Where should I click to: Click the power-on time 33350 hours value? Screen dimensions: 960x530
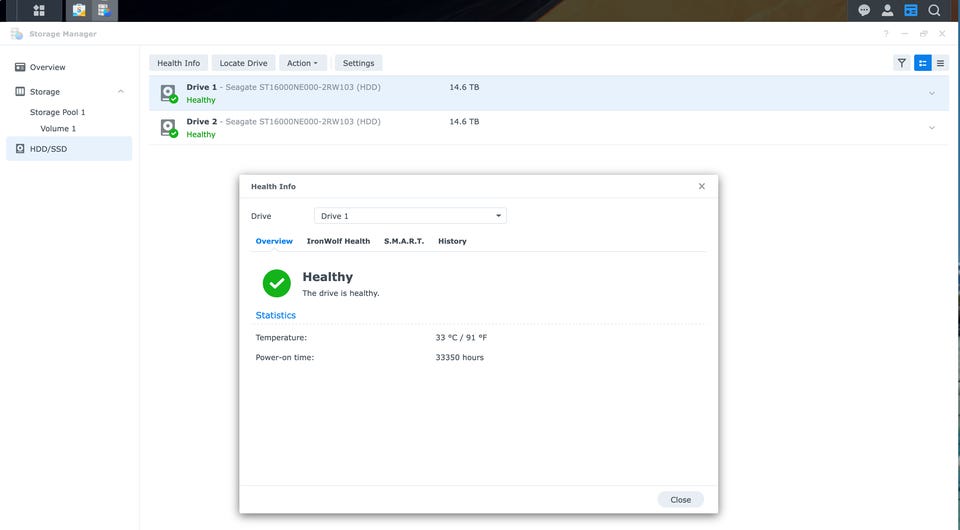pyautogui.click(x=459, y=357)
